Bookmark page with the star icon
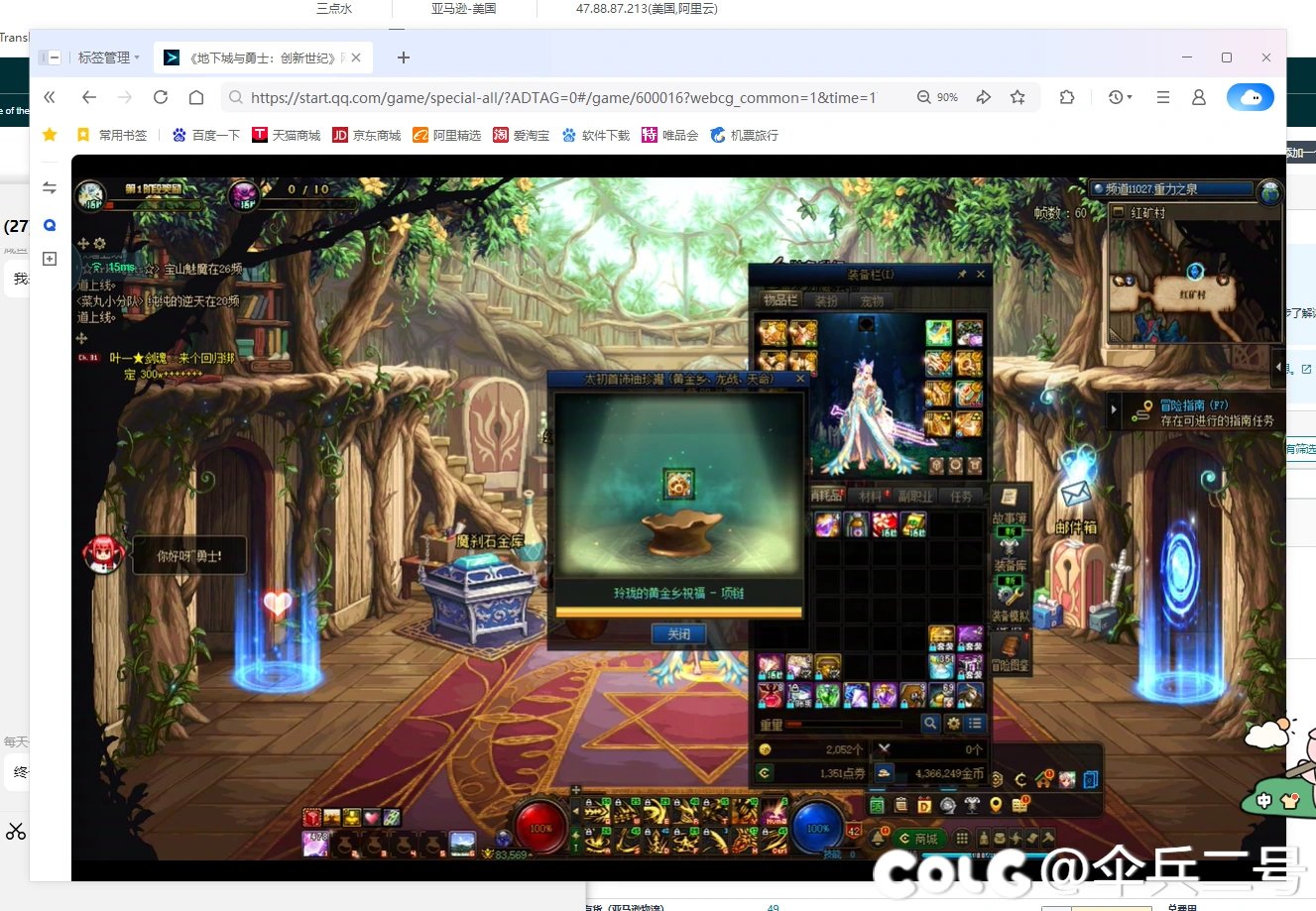 click(x=1017, y=97)
